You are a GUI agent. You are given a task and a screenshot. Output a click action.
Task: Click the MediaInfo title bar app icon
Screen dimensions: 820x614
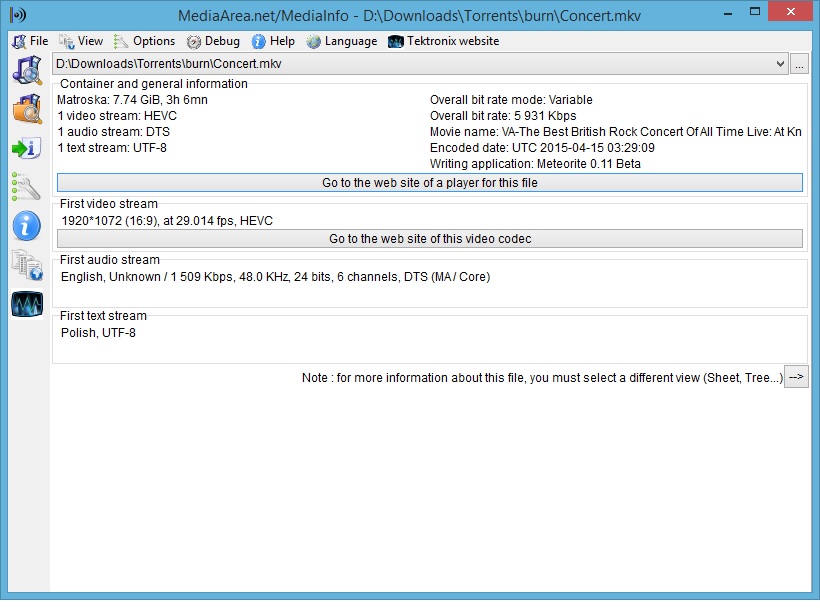coord(18,15)
